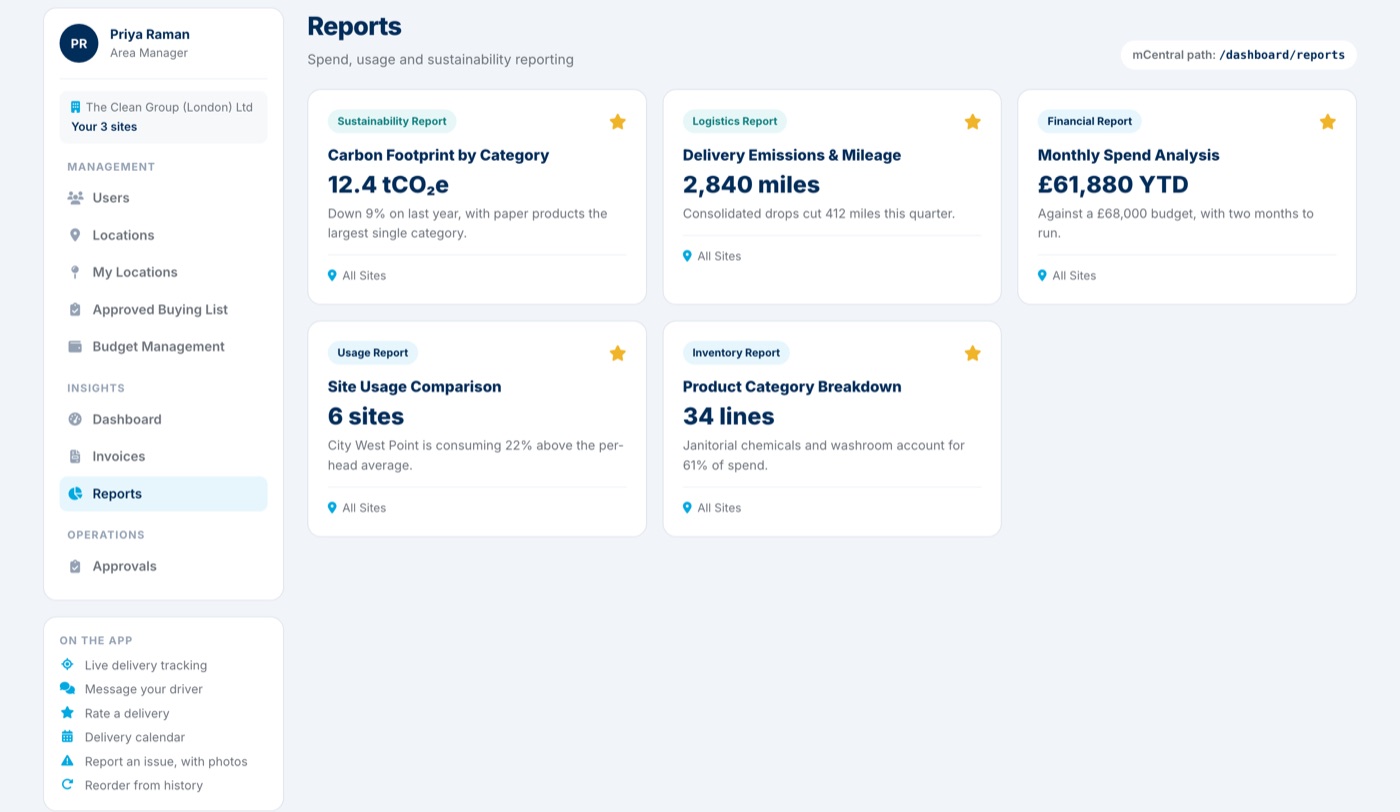Navigate to Approvals
The width and height of the screenshot is (1400, 812).
coord(164,566)
